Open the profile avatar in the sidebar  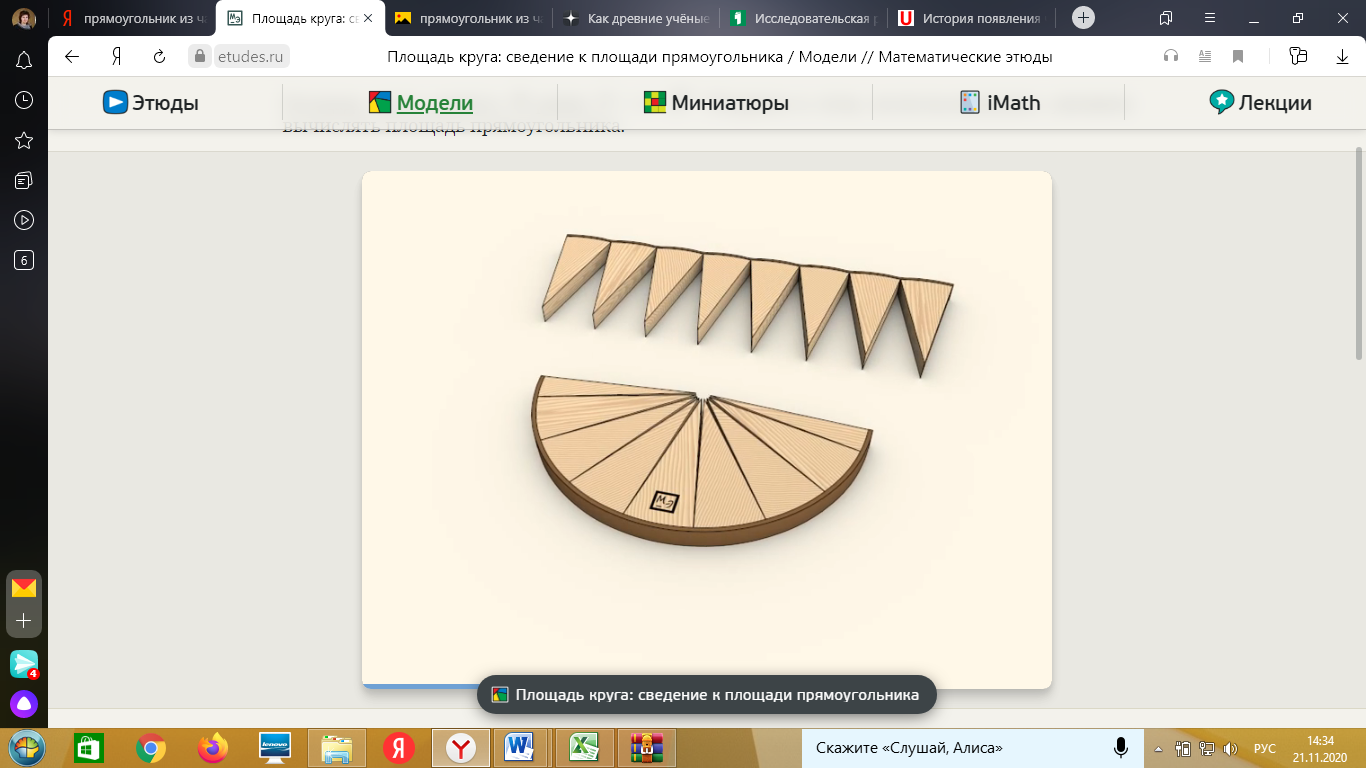click(x=24, y=18)
